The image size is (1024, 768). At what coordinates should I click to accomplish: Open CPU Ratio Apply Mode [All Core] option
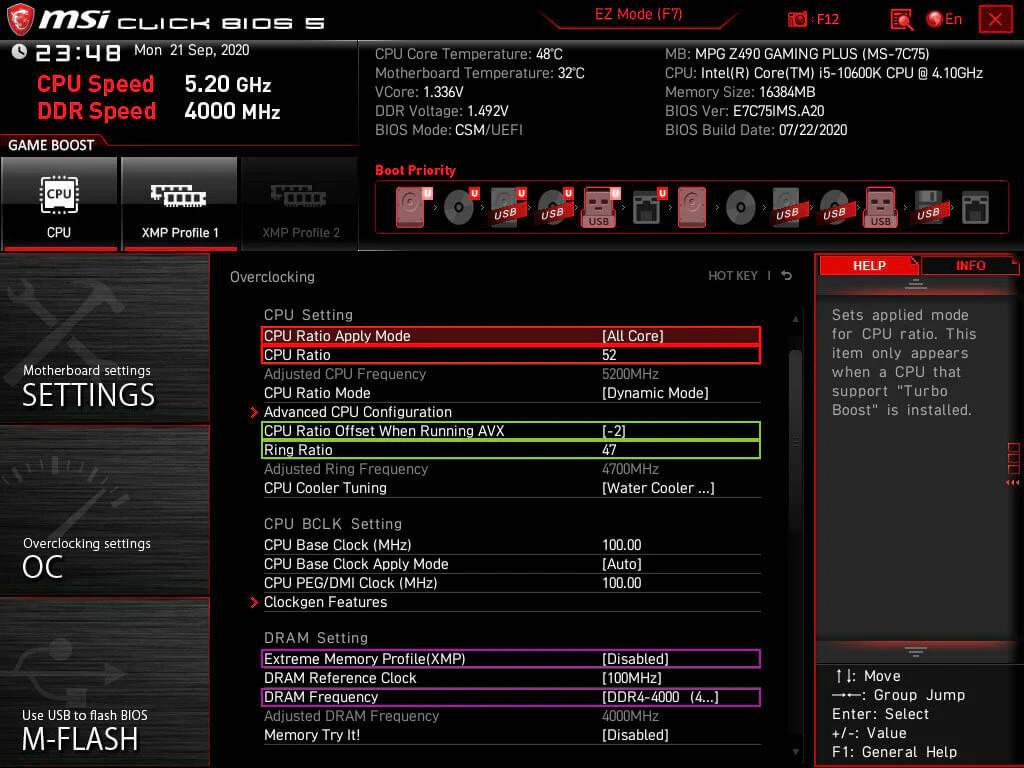(511, 336)
